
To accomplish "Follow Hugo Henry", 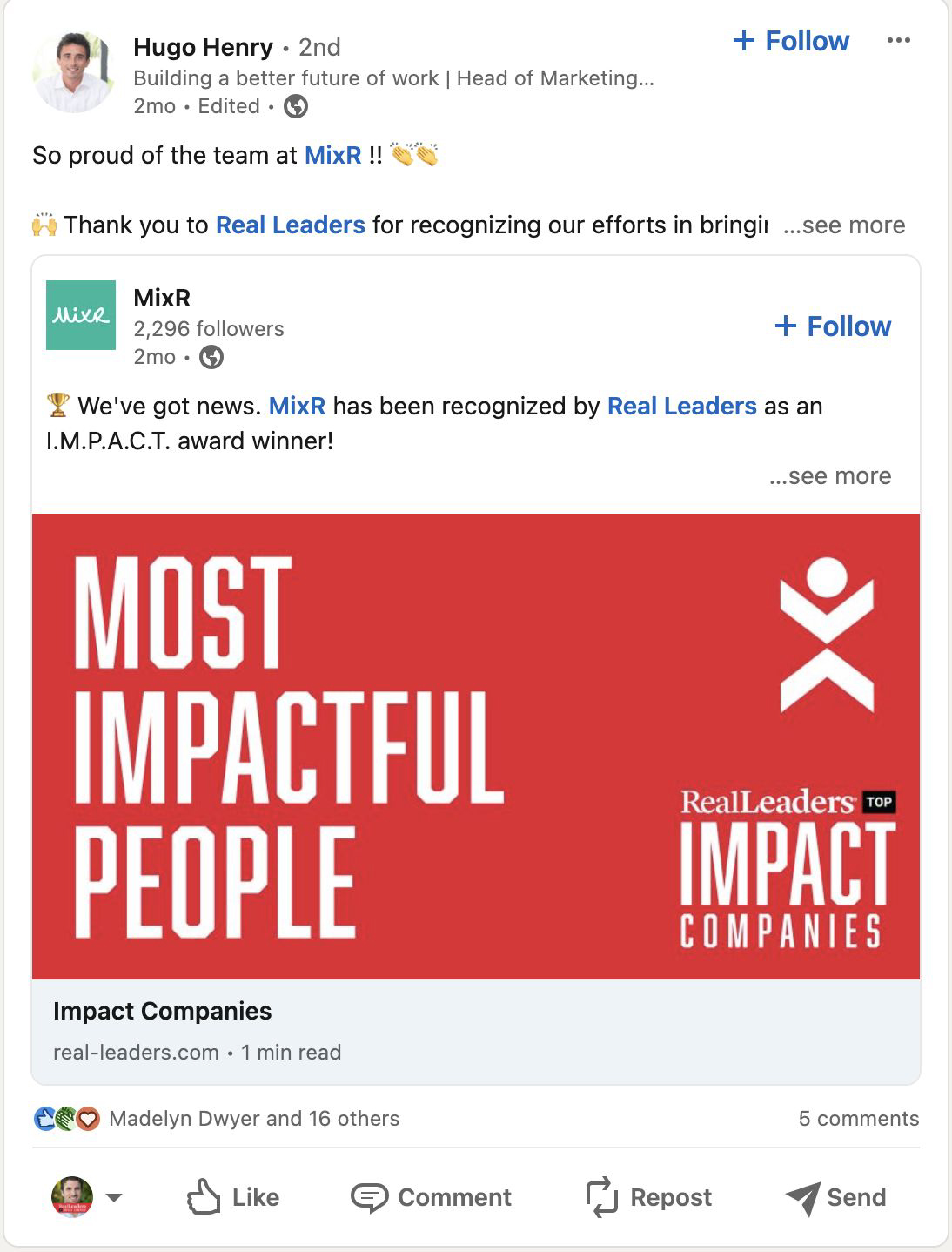I will (791, 41).
